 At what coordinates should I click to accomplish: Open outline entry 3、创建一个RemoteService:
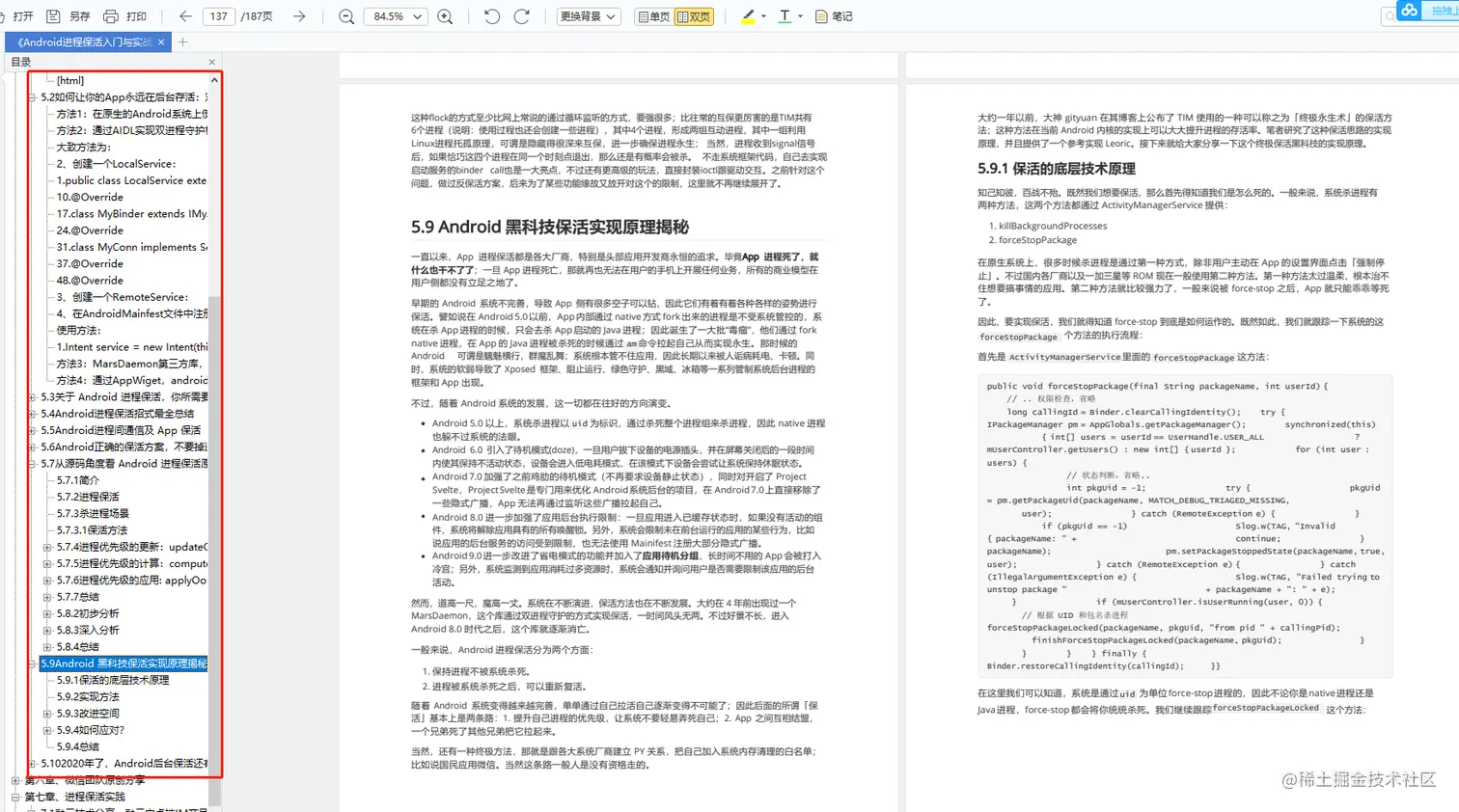click(123, 297)
